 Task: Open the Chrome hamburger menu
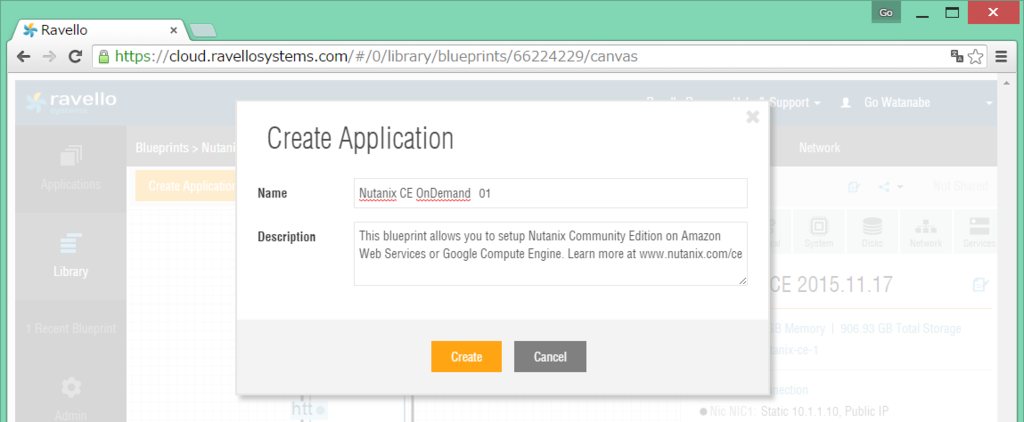pos(1001,57)
